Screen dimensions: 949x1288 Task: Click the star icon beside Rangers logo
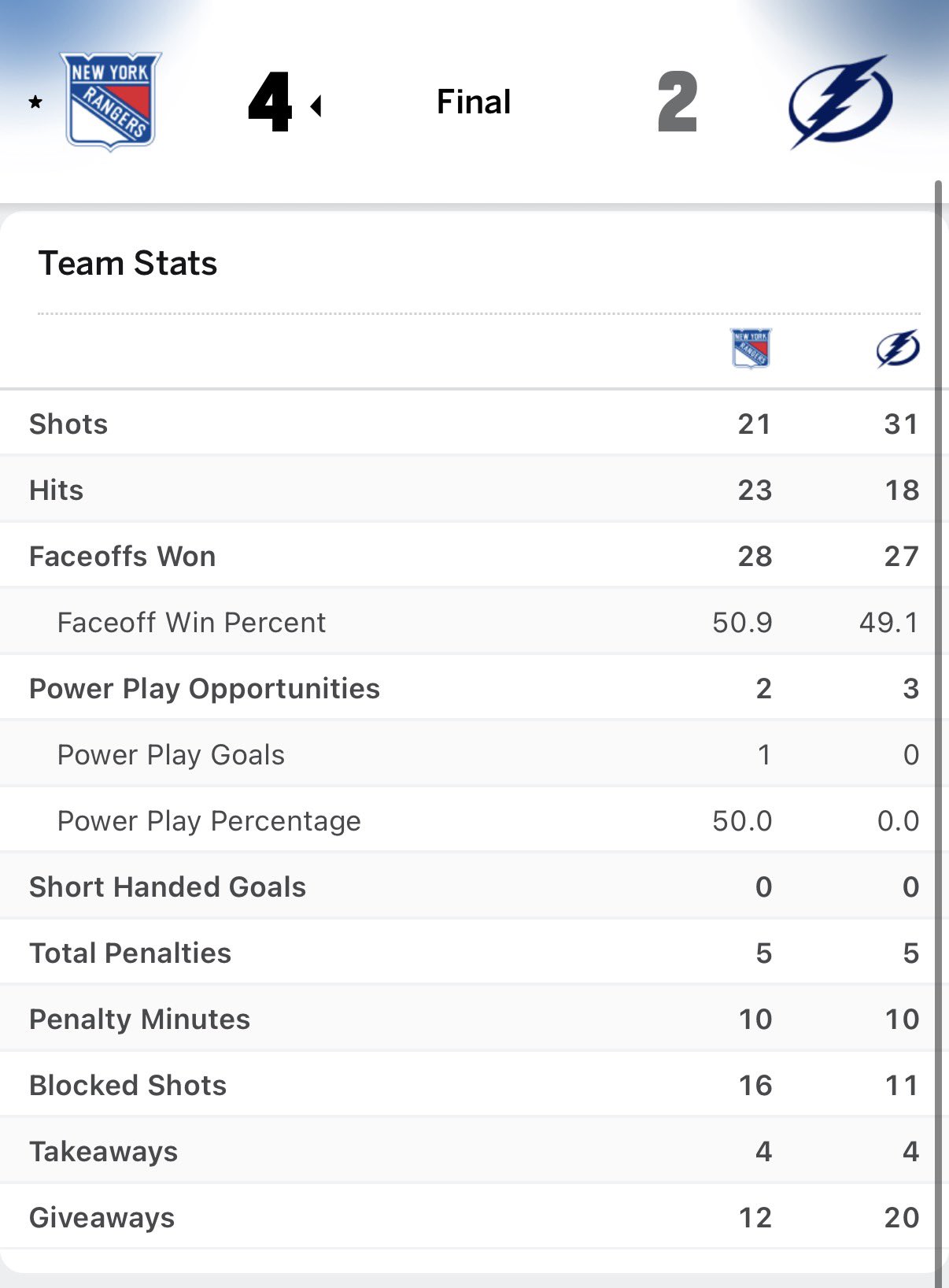(35, 102)
